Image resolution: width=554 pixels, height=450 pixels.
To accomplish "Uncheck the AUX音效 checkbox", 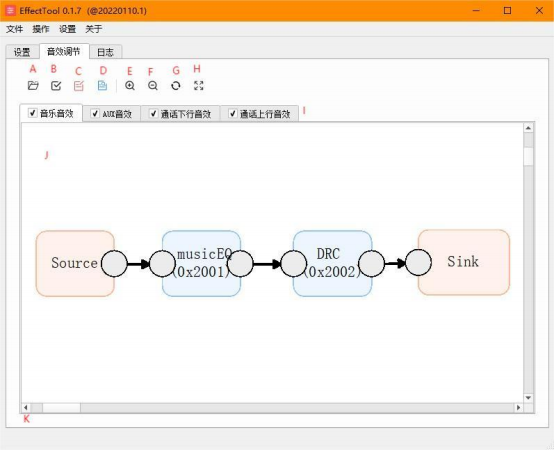I will point(95,113).
